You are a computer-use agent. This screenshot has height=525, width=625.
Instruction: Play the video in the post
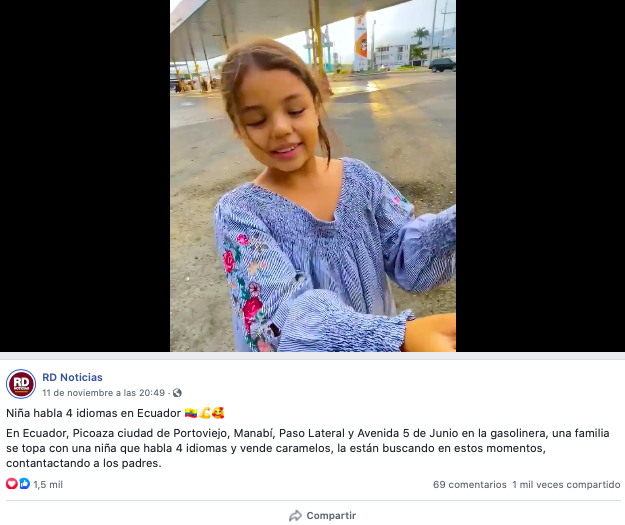pos(313,175)
